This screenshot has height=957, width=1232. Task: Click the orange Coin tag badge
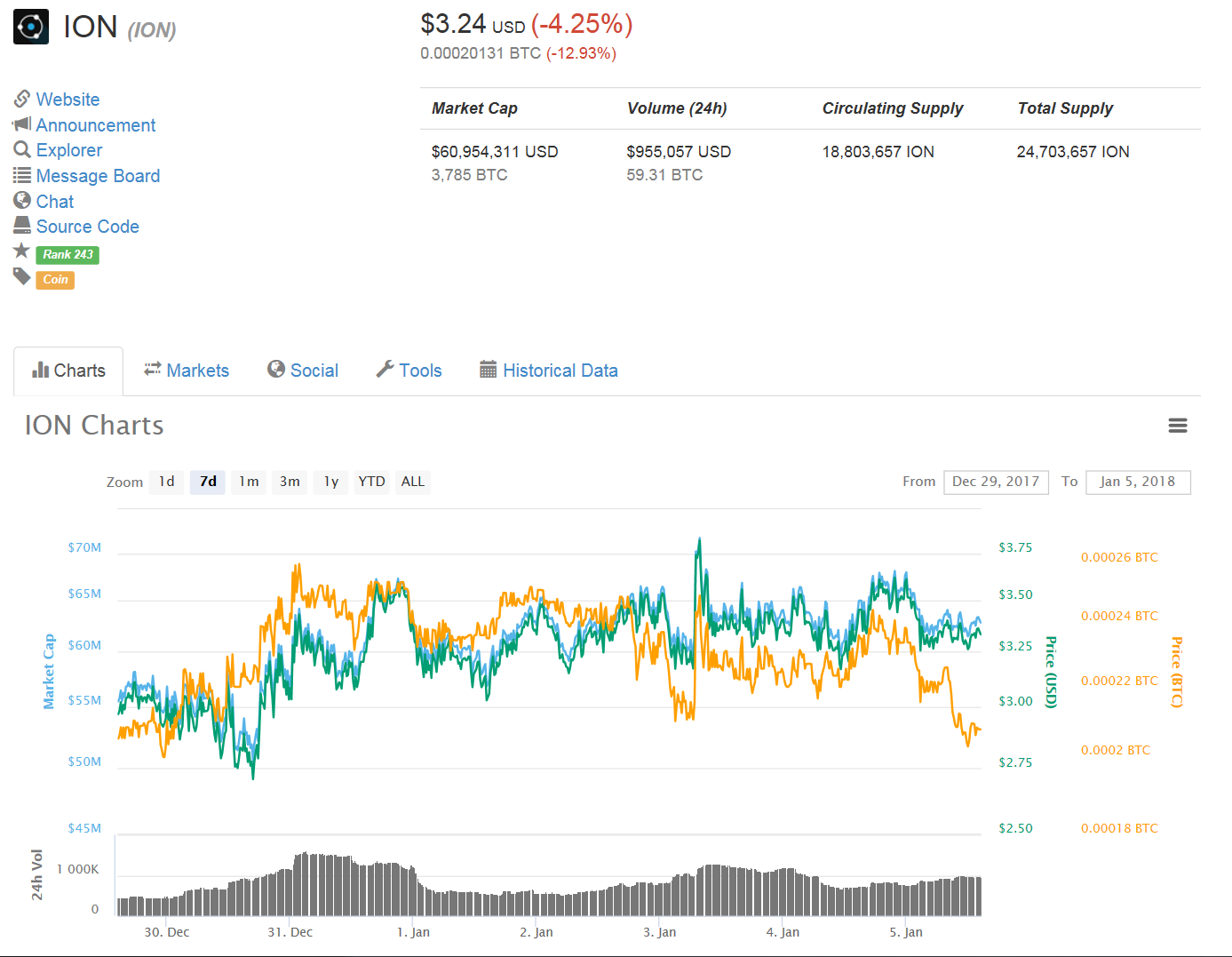point(55,280)
